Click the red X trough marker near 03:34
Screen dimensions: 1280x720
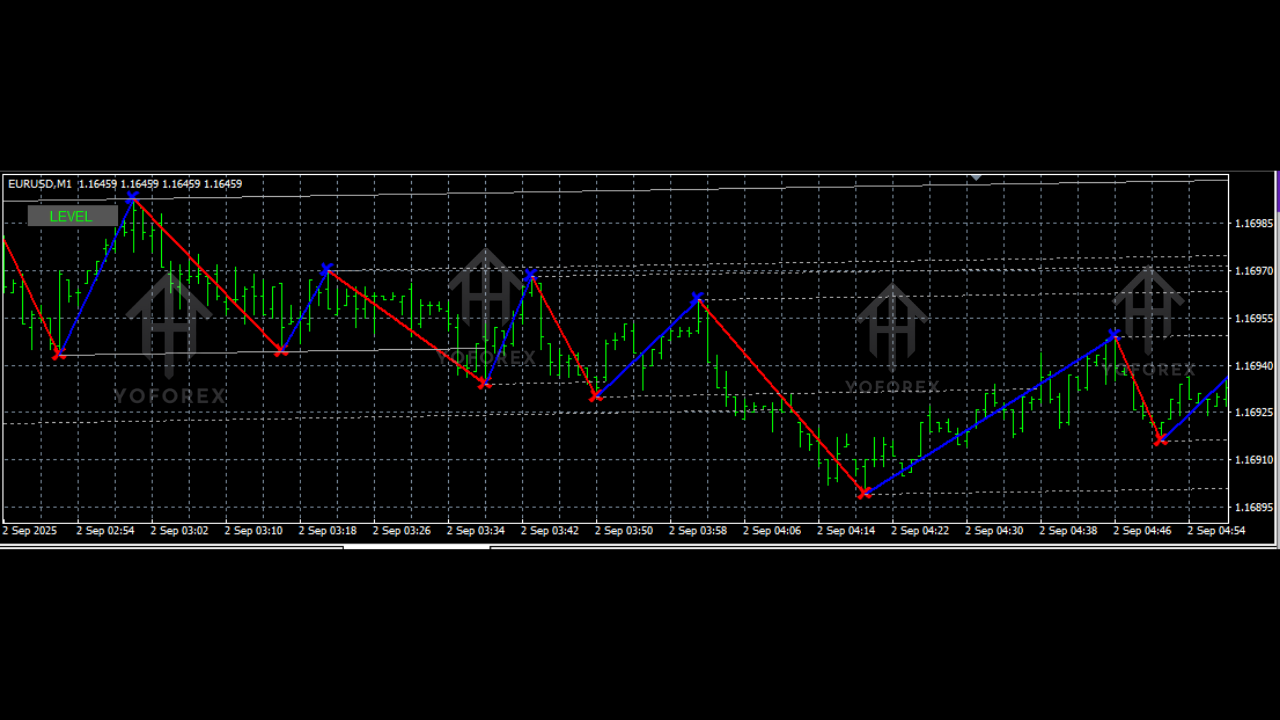click(x=486, y=383)
